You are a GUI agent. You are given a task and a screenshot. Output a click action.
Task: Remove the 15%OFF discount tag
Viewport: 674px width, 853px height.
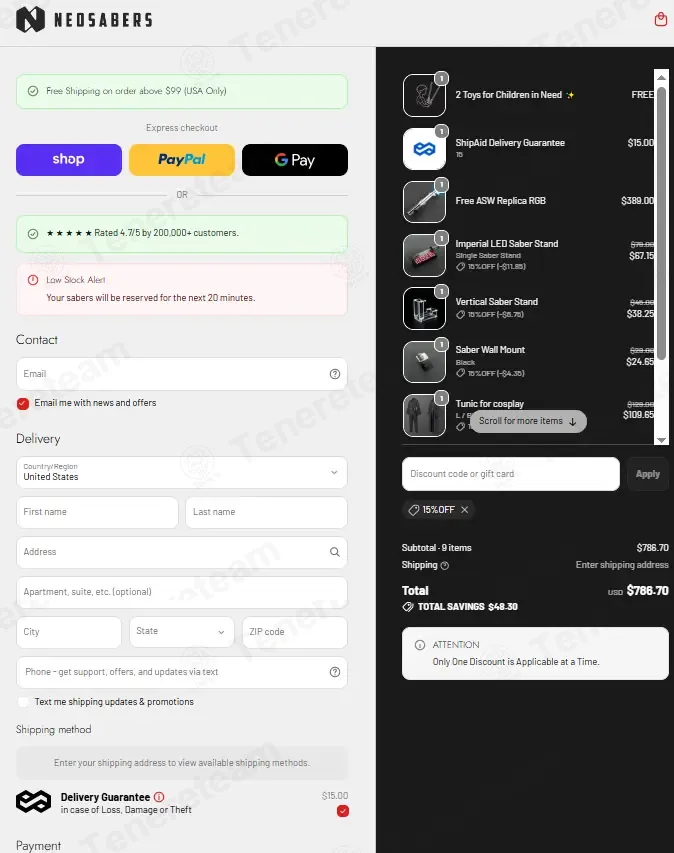coord(465,510)
